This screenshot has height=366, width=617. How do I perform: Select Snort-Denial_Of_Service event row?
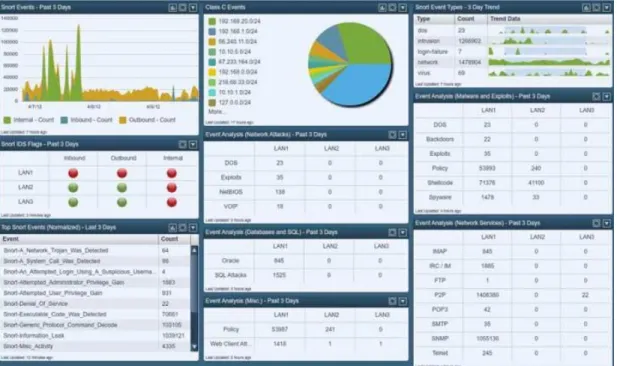click(95, 304)
